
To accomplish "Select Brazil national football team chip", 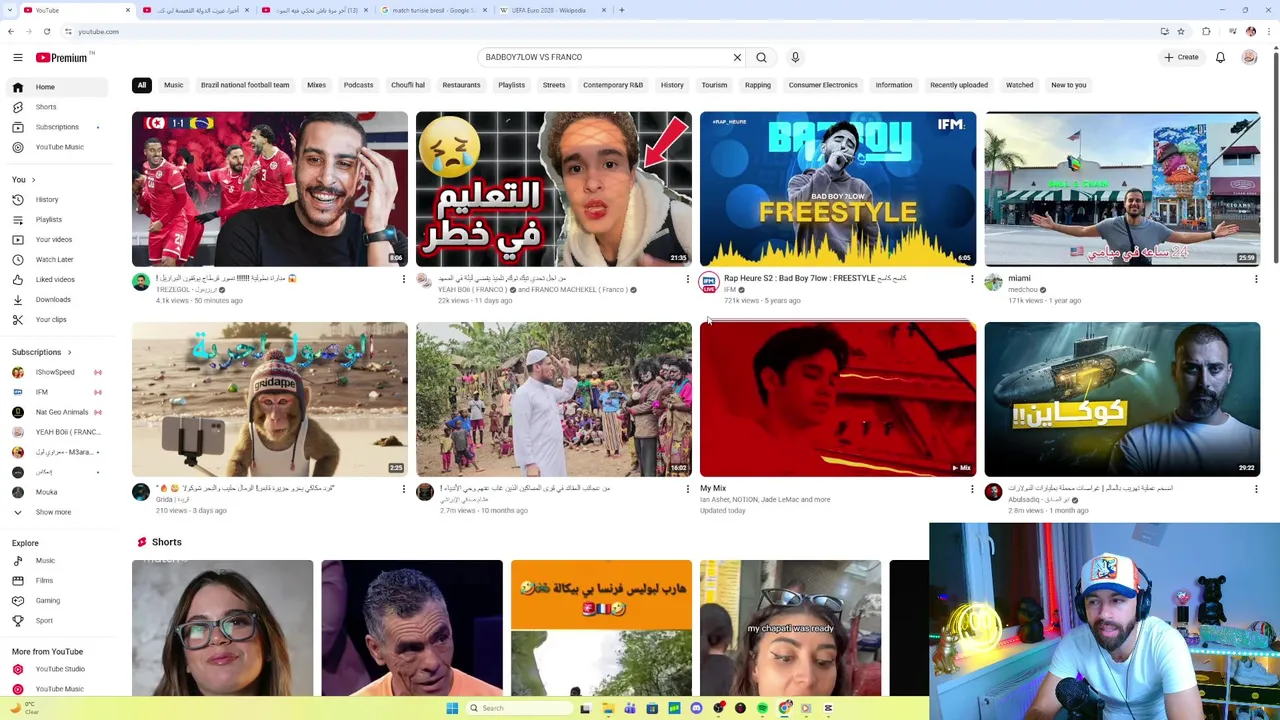I will coord(245,85).
